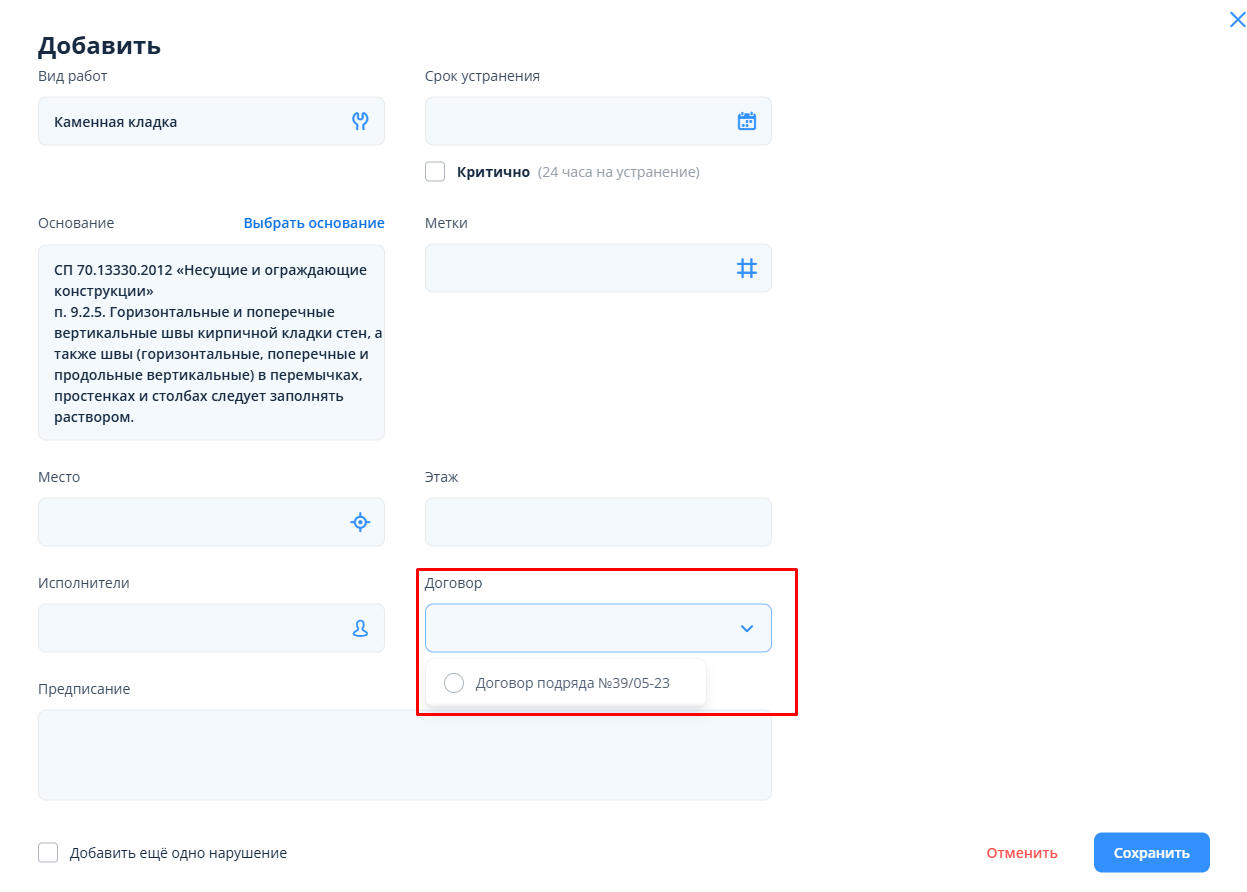Open the Каменная кладка work type selector
Viewport: 1247px width, 892px height.
click(x=190, y=122)
